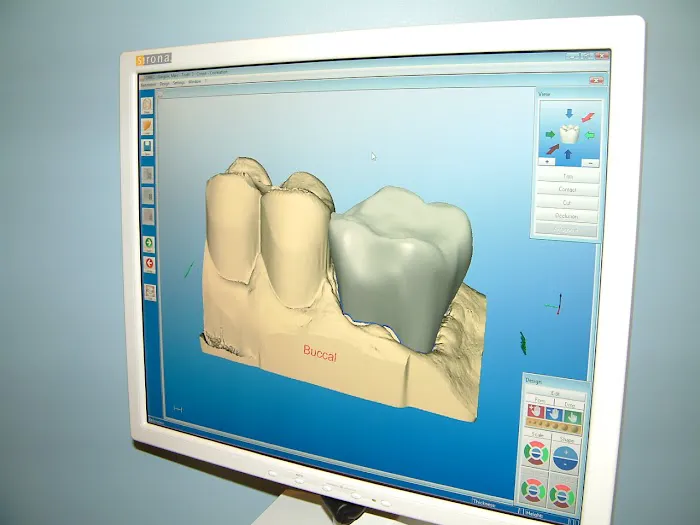Click the grey crown restoration model
This screenshot has width=700, height=525.
click(x=400, y=268)
